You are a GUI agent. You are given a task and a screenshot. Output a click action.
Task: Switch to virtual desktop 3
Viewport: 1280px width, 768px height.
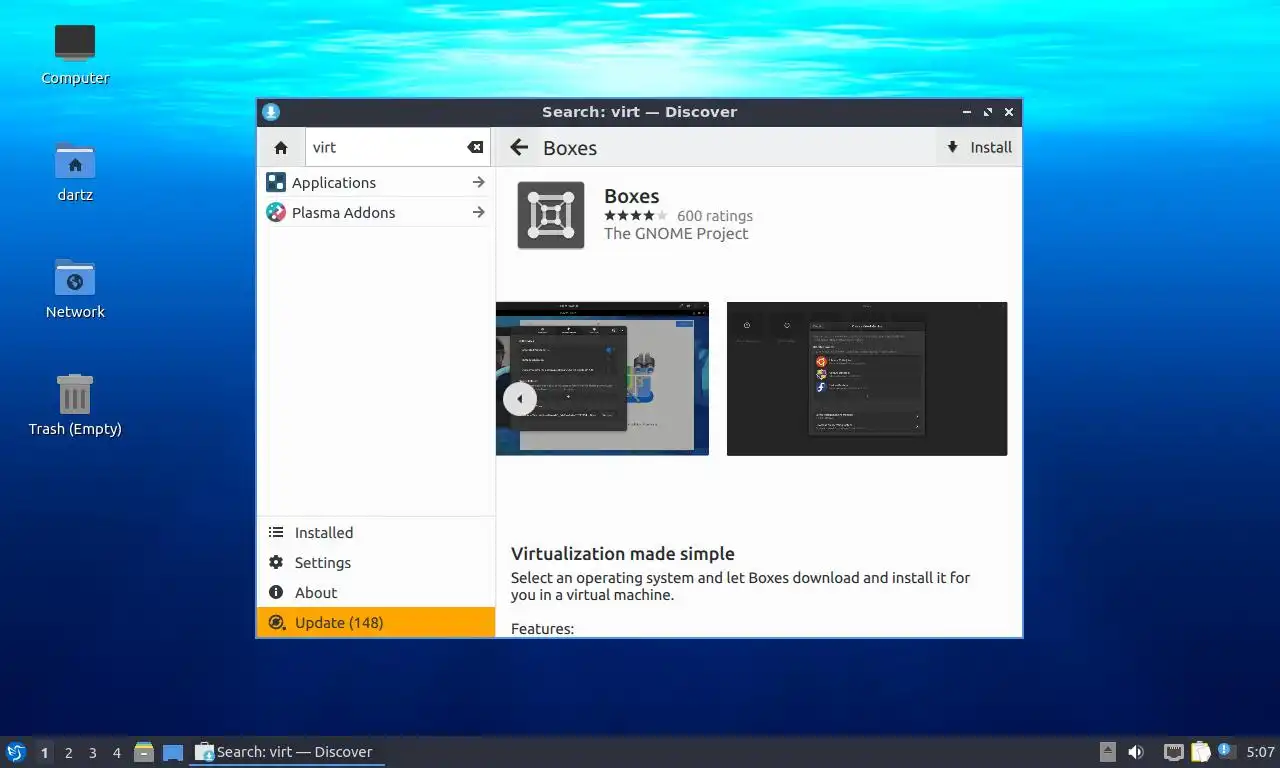92,753
